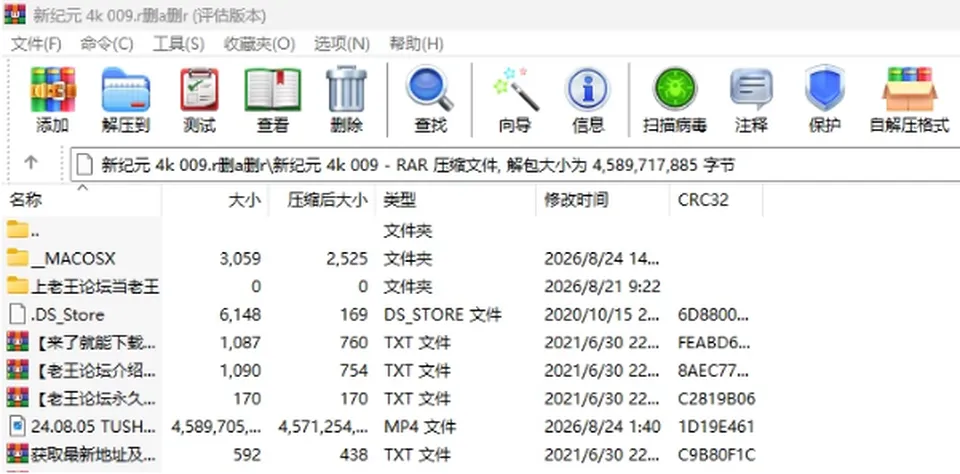Click the 2026/8/24 1:40 date cell

click(602, 426)
